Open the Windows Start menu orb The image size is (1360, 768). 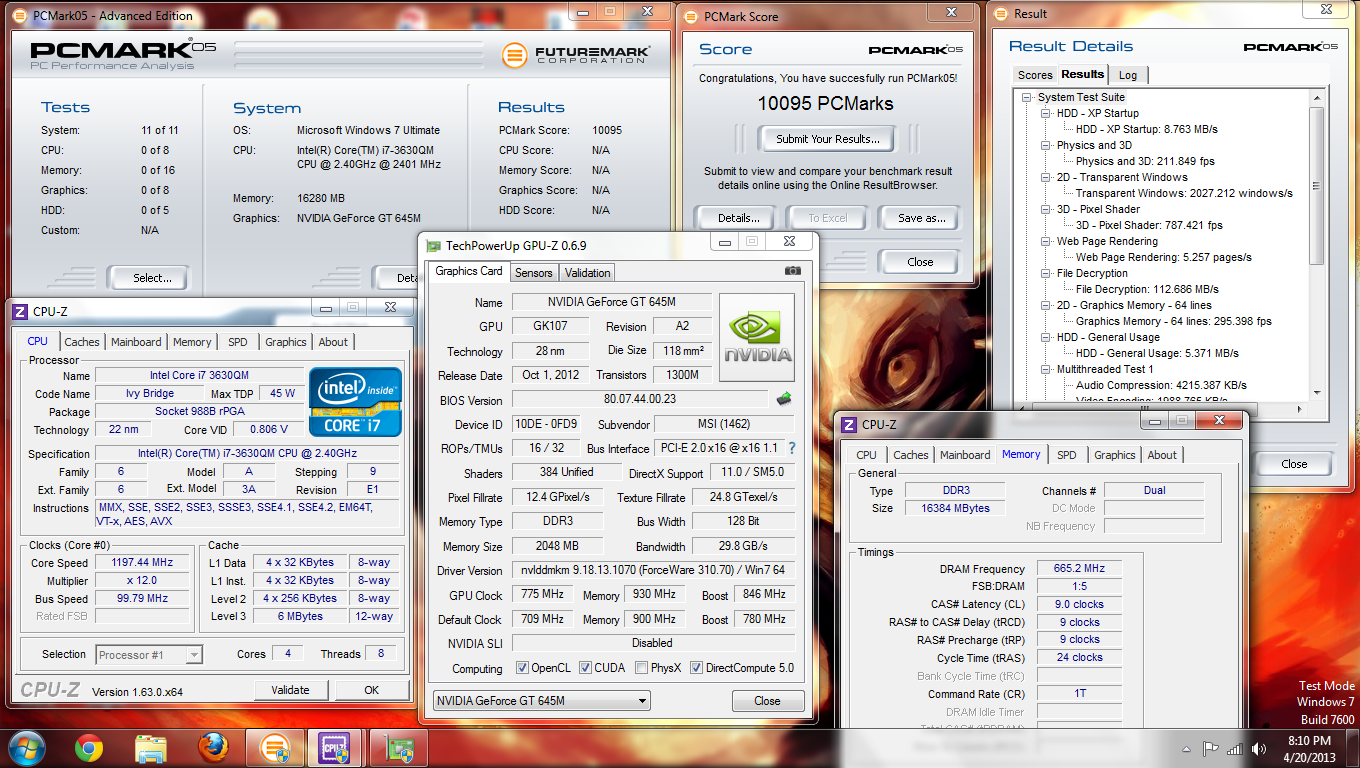(x=27, y=747)
